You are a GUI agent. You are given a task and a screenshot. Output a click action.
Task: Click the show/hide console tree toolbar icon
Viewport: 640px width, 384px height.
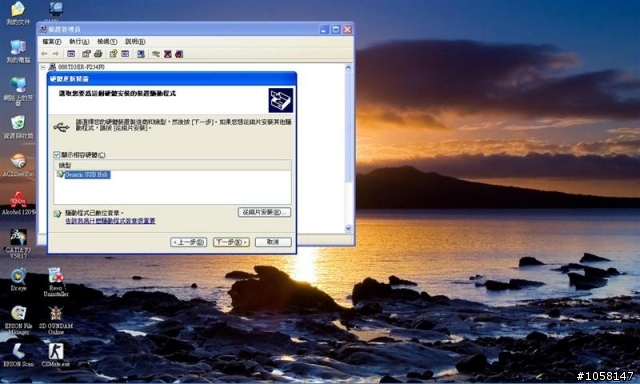71,54
